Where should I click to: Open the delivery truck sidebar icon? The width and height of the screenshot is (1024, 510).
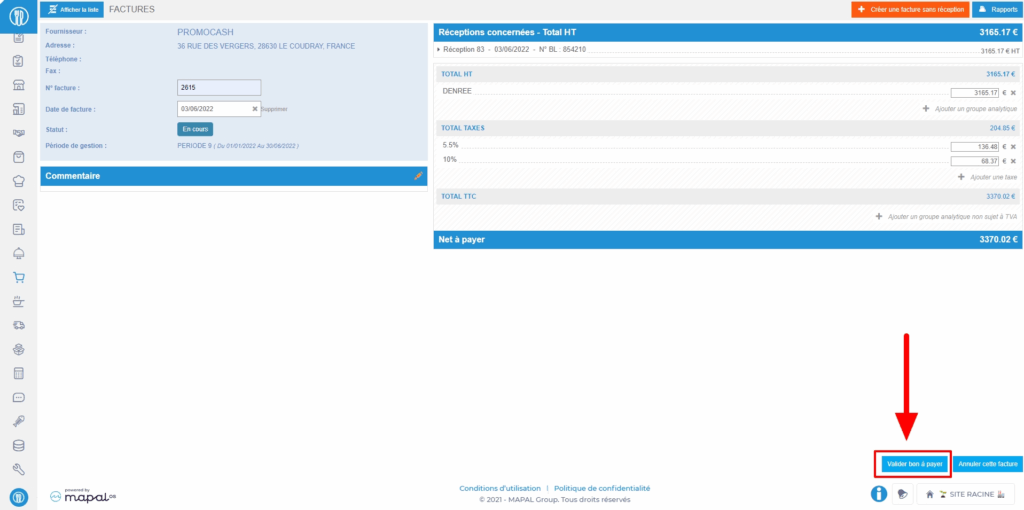click(18, 325)
